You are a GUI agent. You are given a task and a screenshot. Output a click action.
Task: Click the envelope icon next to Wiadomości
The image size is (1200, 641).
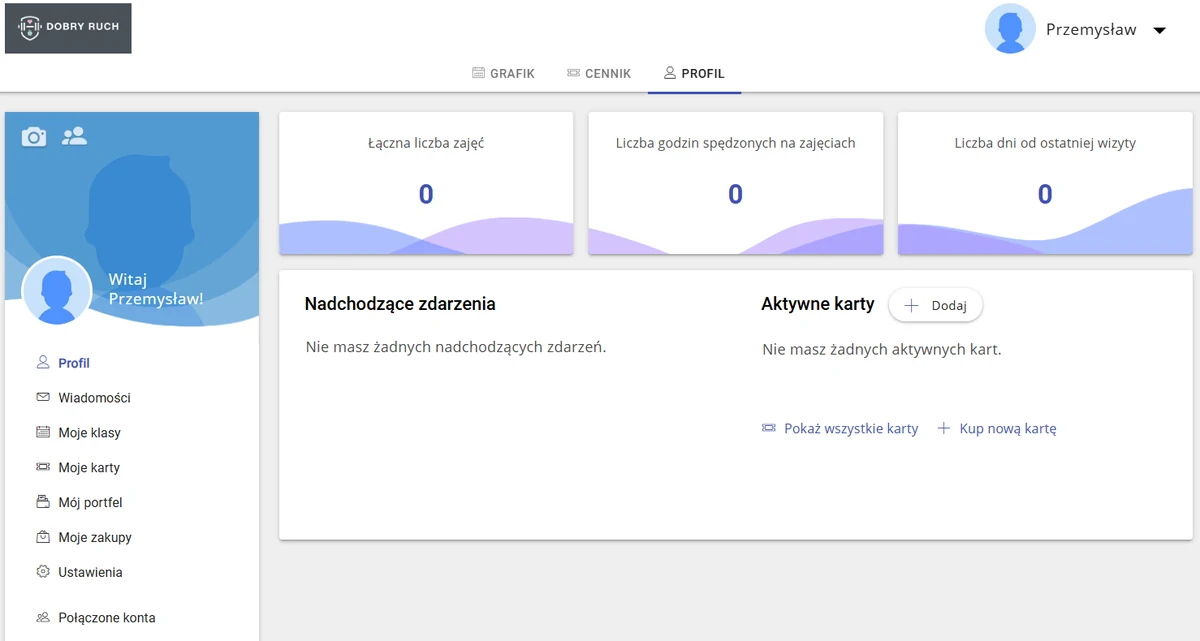pos(43,397)
